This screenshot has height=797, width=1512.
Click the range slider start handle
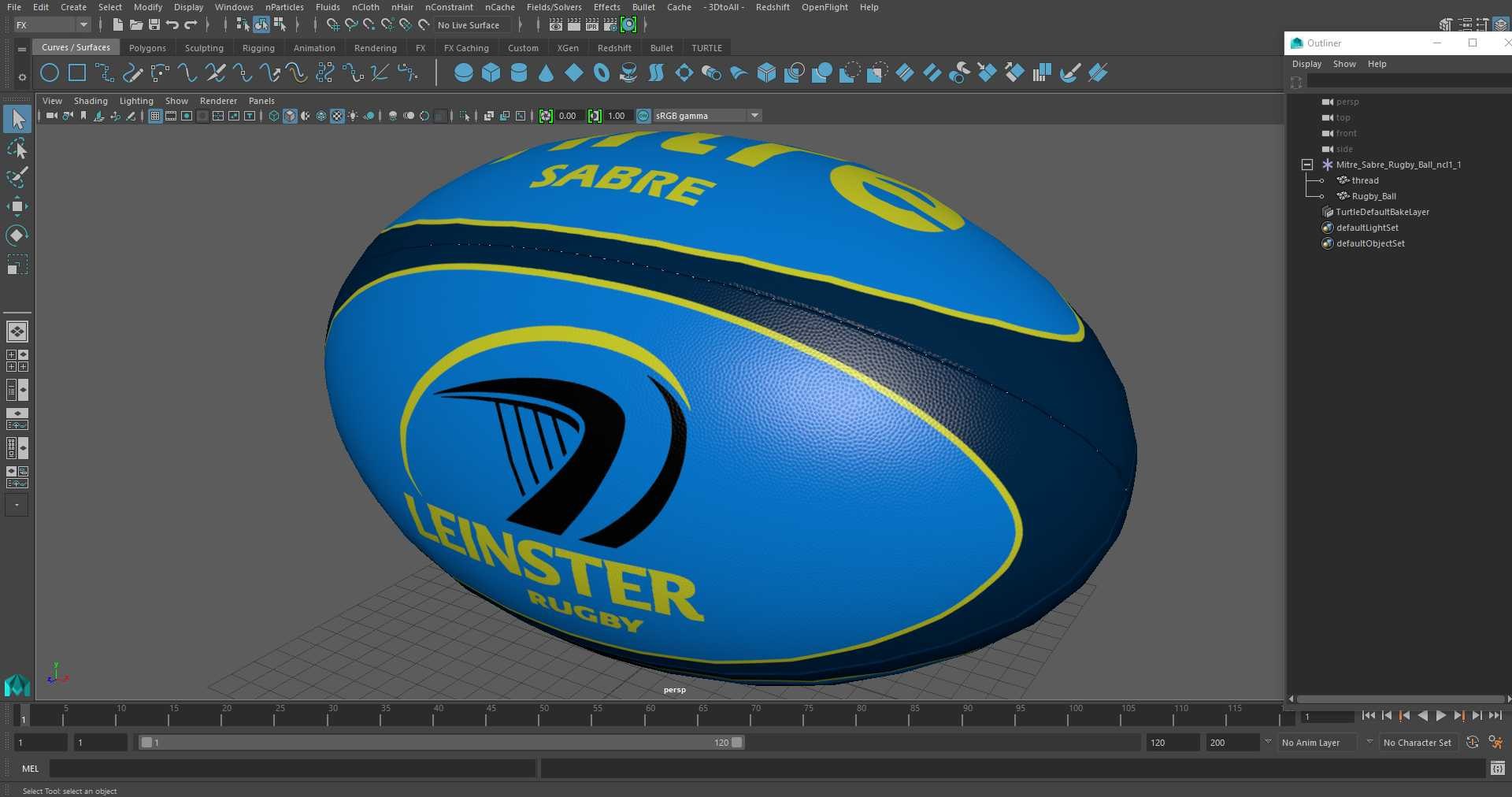click(146, 743)
